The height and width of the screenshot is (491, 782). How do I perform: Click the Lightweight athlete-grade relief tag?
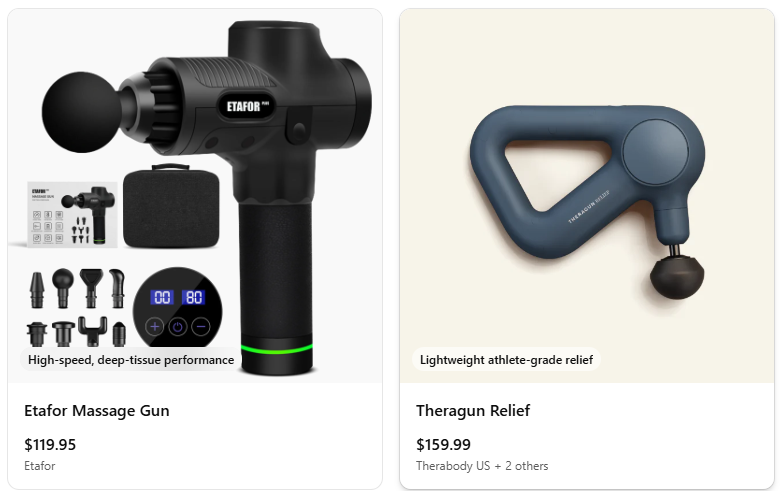(x=506, y=360)
